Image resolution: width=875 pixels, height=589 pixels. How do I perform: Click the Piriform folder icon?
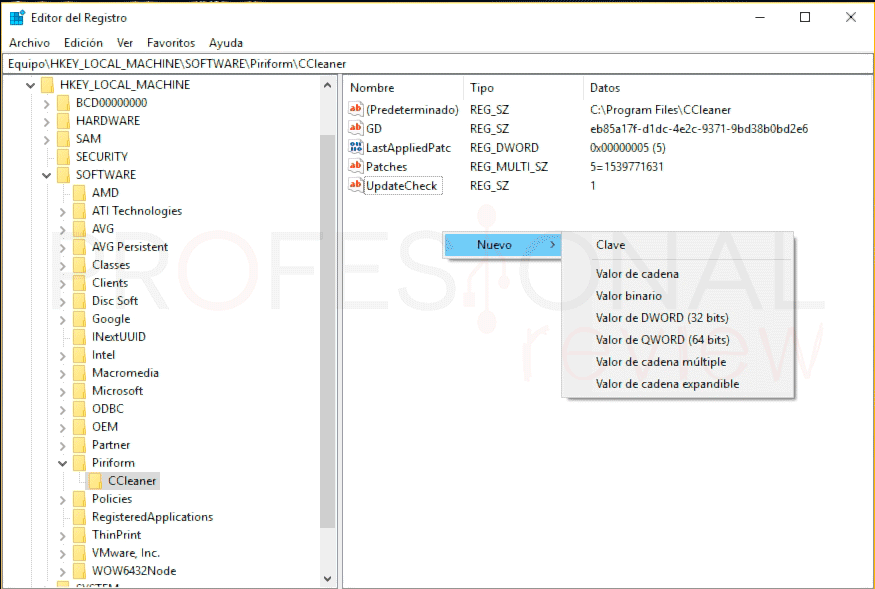coord(80,463)
